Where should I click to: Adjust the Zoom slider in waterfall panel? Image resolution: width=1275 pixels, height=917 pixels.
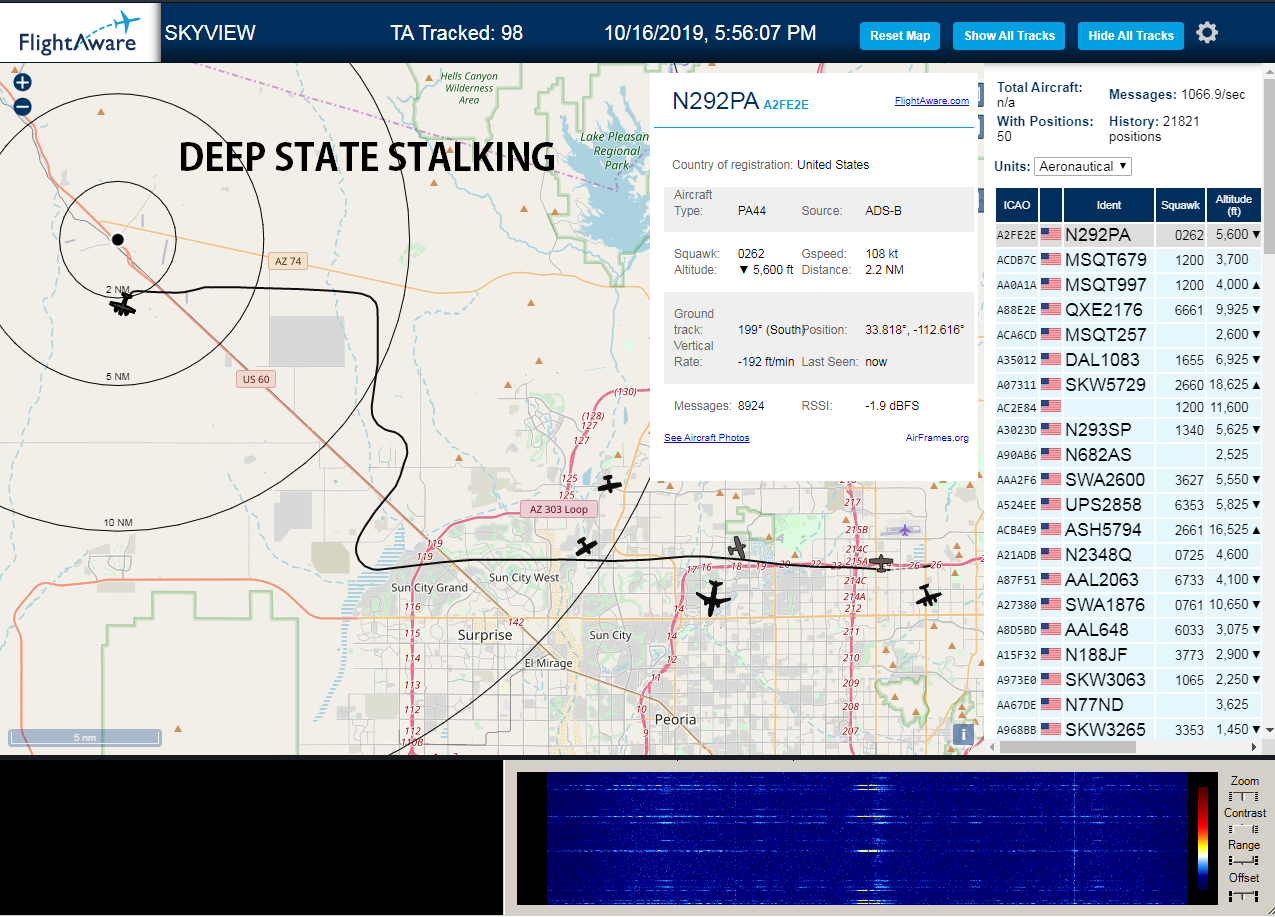pos(1242,796)
